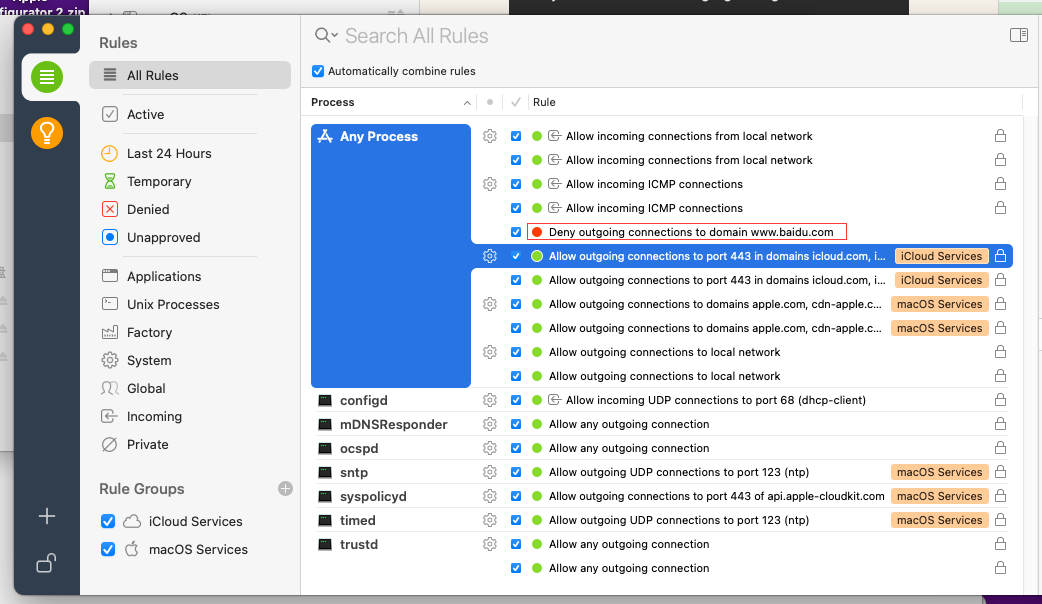Screen dimensions: 1042x604
Task: Disable the Deny baidu.com rule checkbox
Action: (516, 232)
